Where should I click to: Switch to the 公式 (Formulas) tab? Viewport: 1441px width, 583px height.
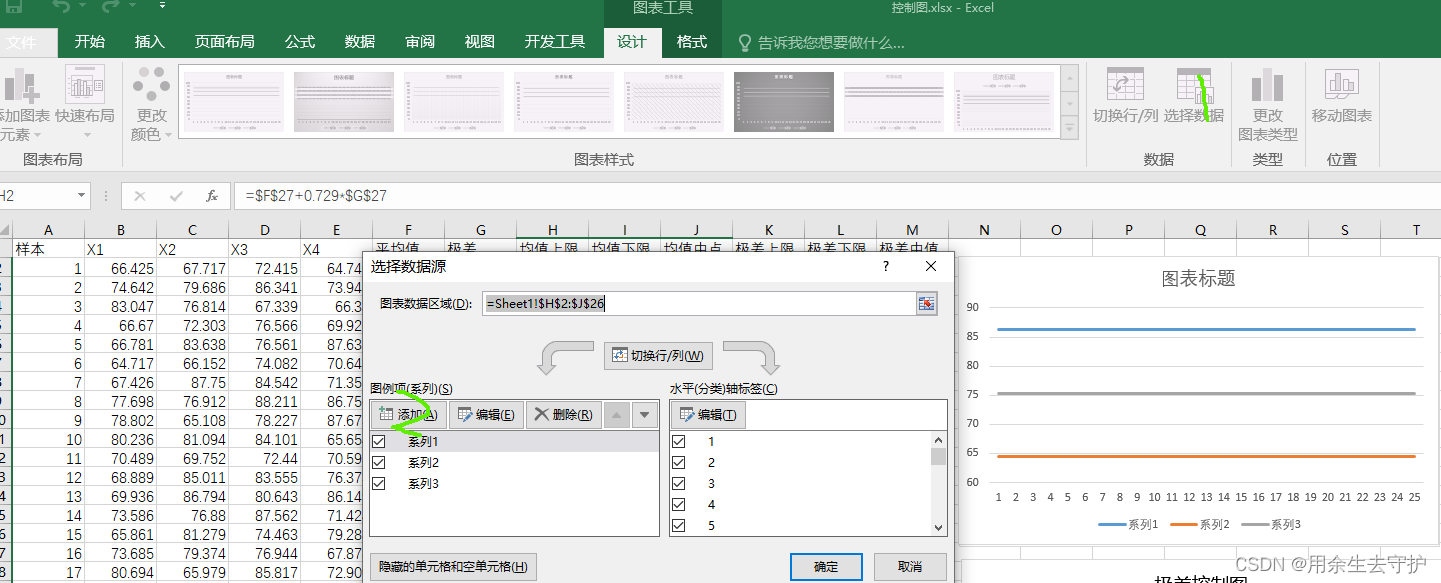pyautogui.click(x=300, y=42)
